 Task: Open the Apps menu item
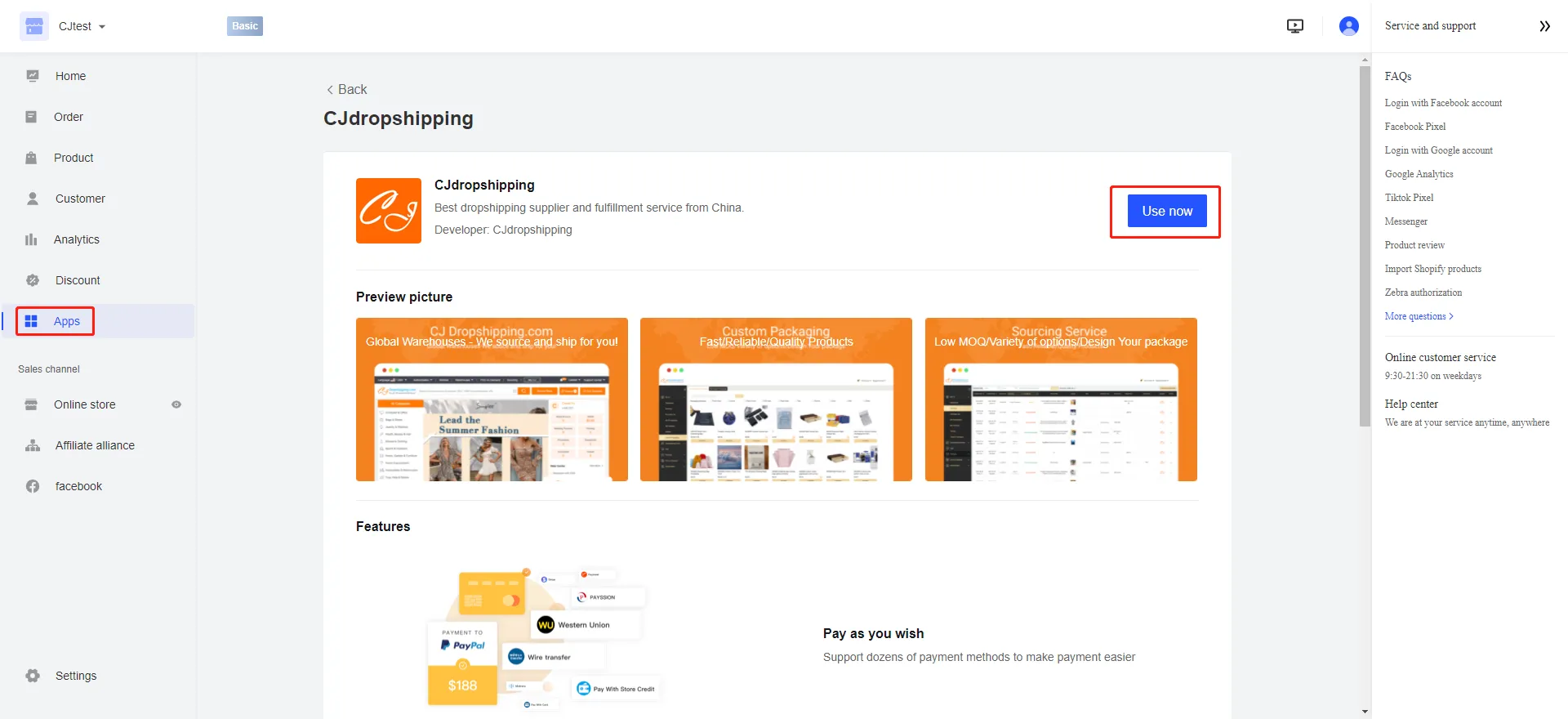[x=66, y=321]
